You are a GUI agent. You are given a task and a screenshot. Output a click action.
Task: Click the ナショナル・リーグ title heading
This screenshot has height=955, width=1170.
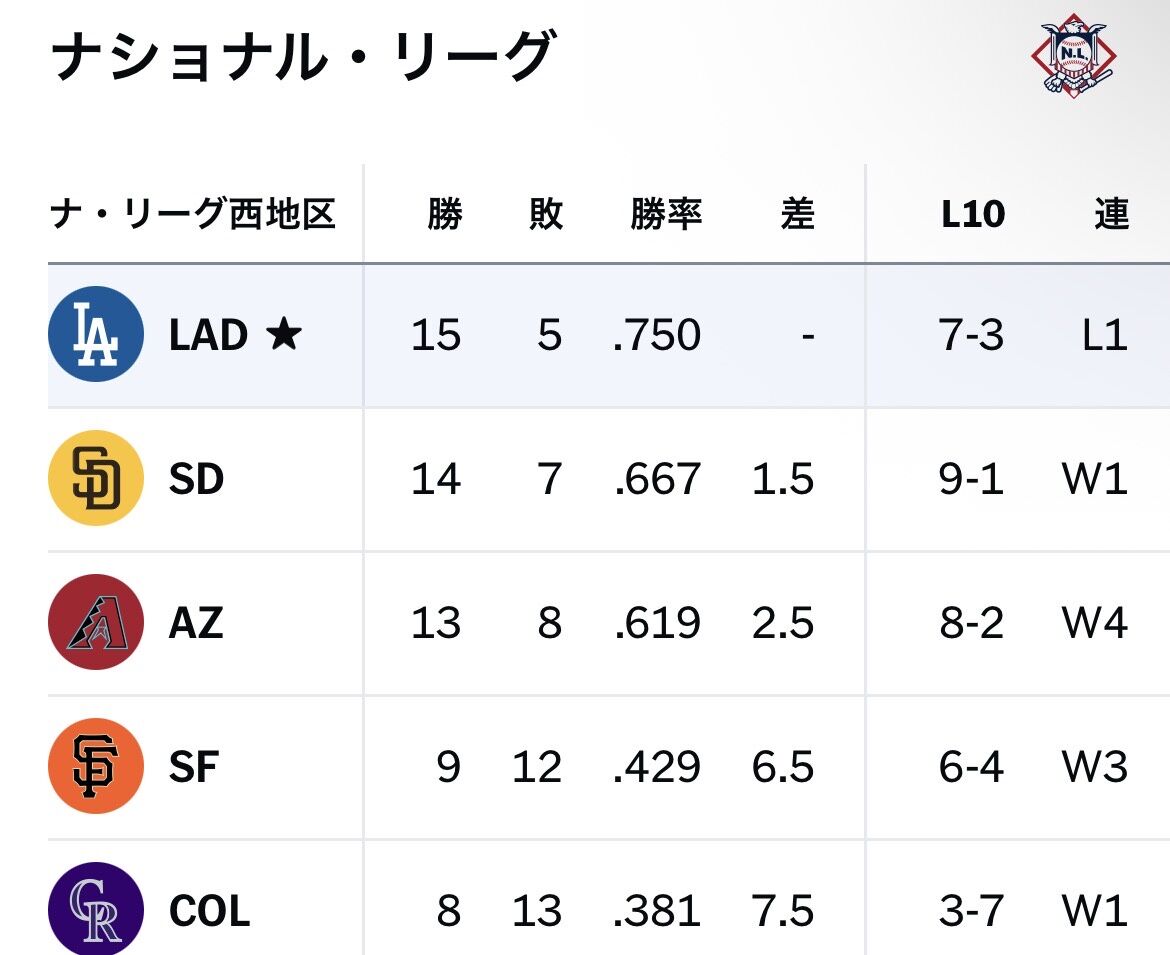point(302,56)
